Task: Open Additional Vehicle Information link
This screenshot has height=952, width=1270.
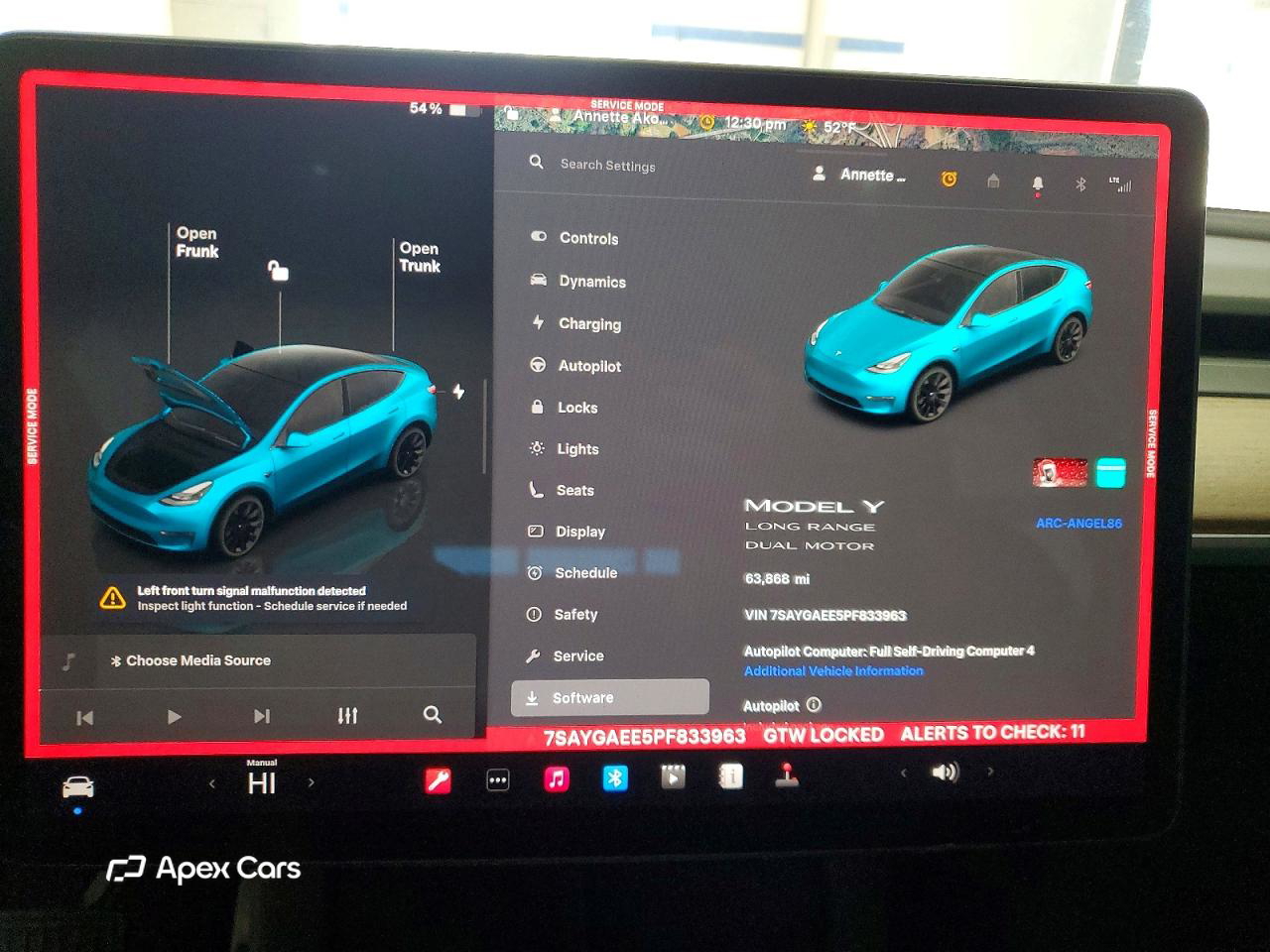Action: pyautogui.click(x=833, y=671)
